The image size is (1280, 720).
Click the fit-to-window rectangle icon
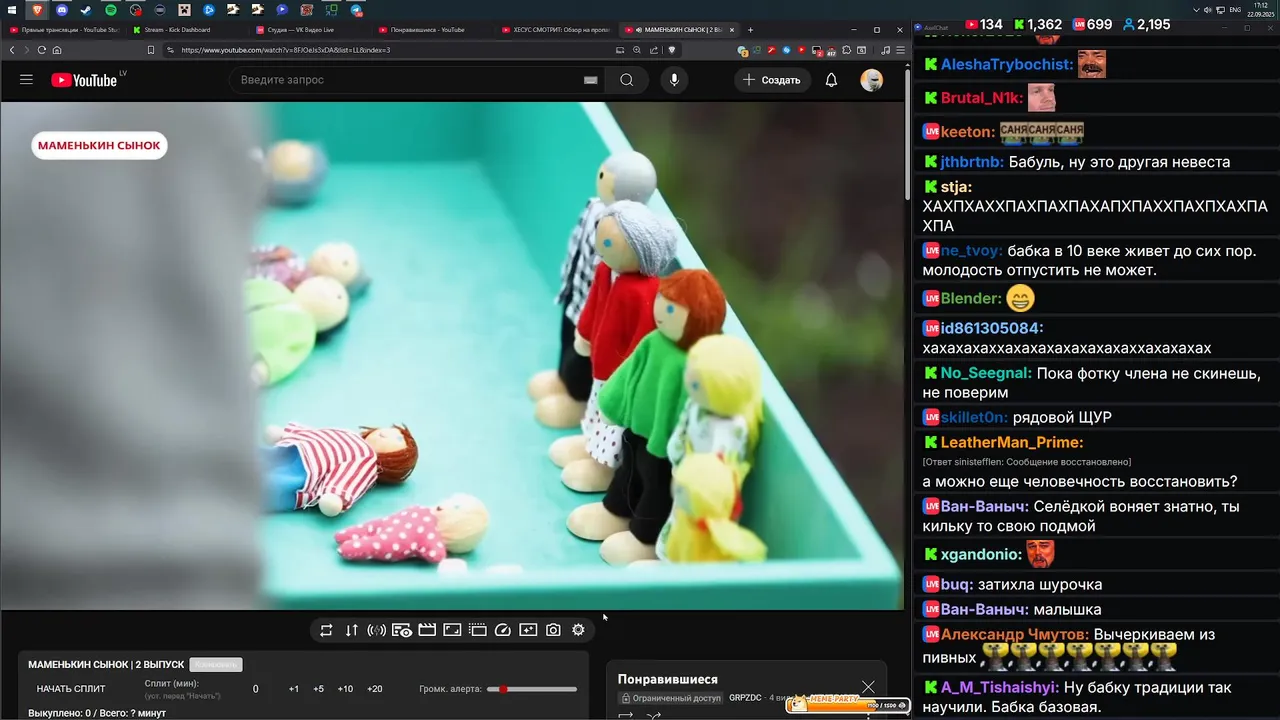pos(452,630)
